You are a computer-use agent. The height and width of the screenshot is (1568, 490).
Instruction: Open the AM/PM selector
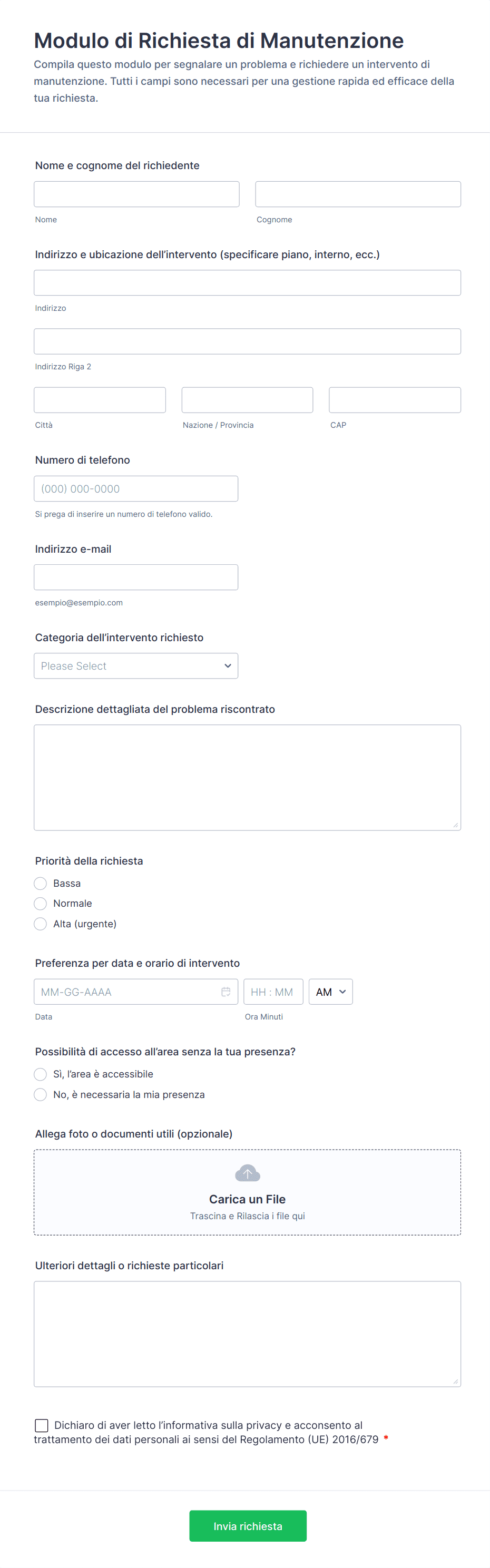(330, 992)
